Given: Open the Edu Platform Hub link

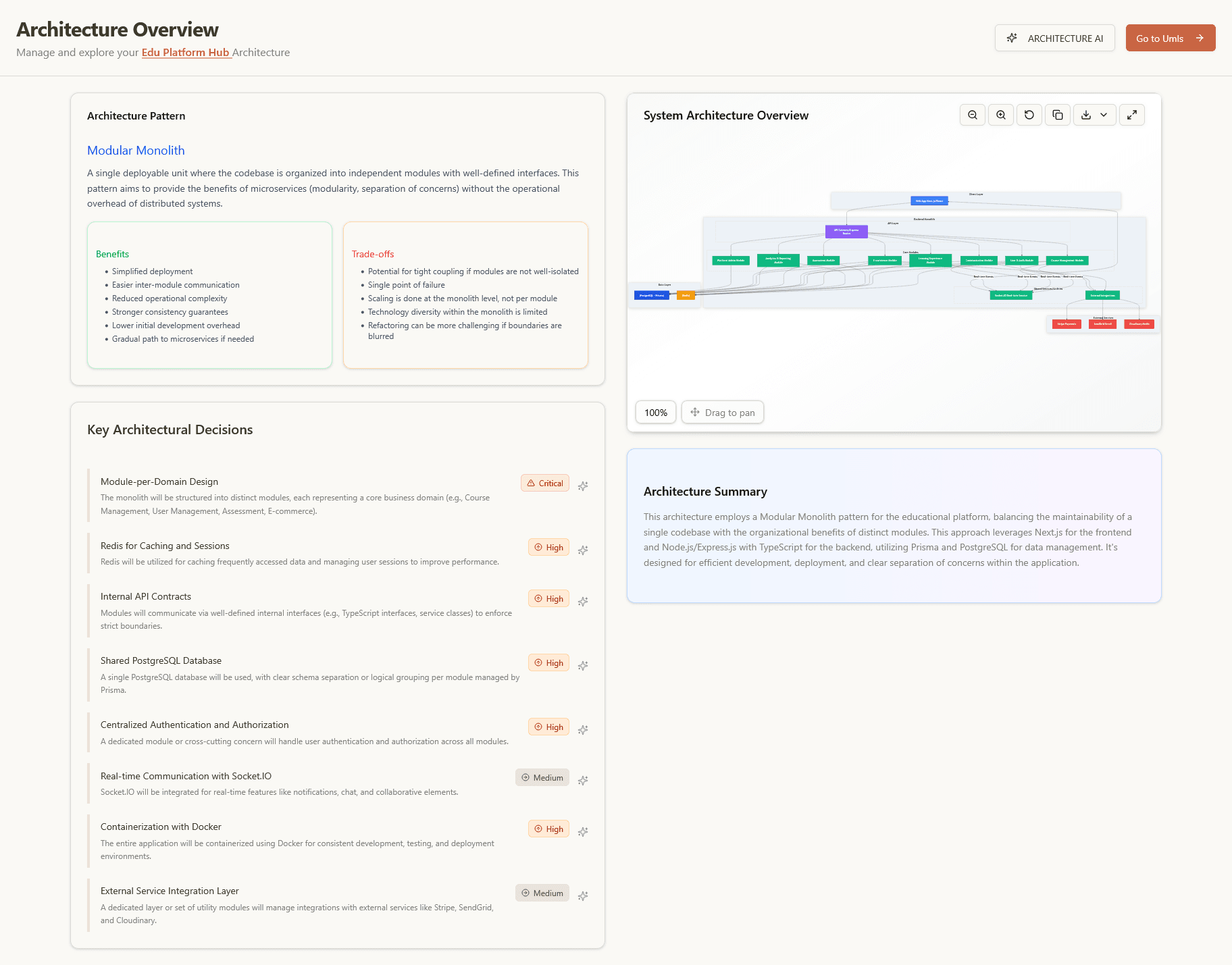Looking at the screenshot, I should pos(186,52).
